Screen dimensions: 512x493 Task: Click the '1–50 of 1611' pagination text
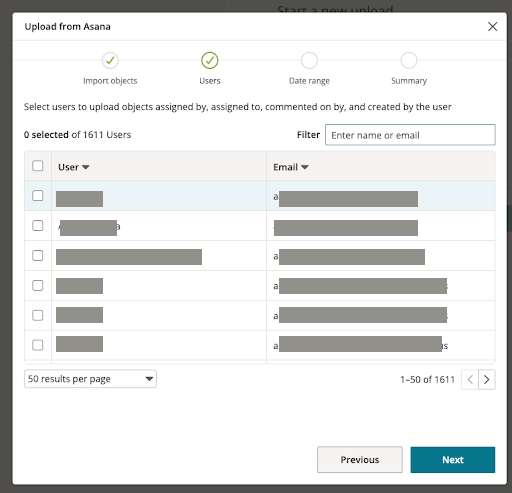427,380
